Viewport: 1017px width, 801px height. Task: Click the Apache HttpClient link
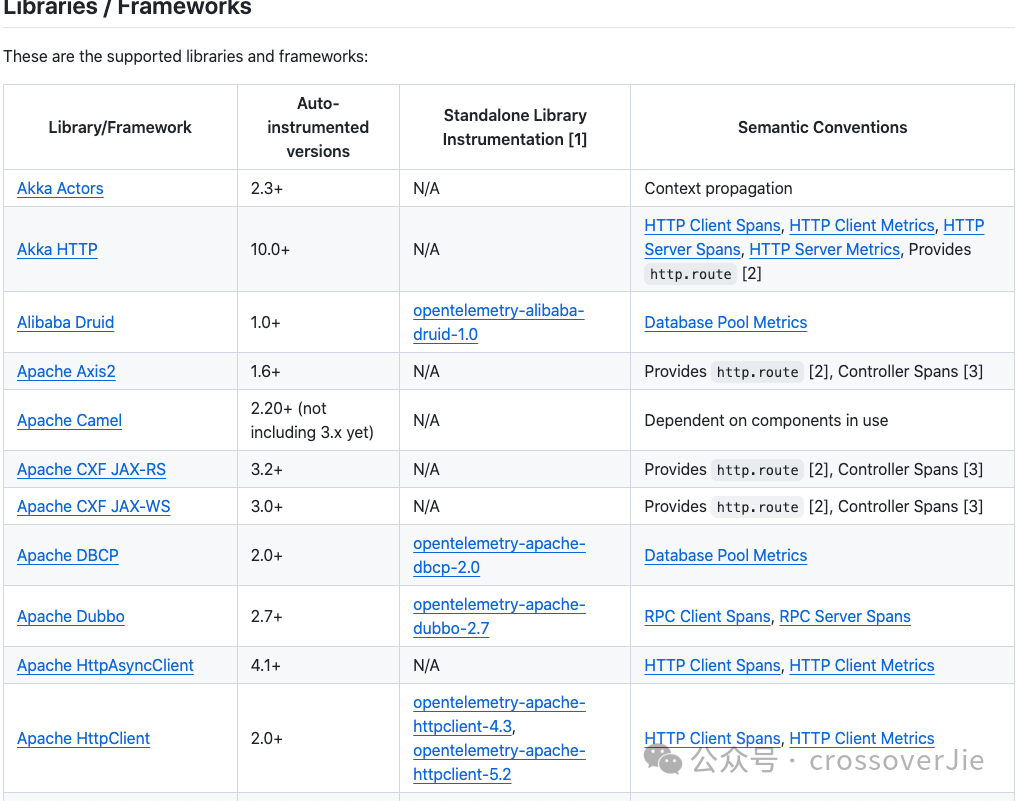point(83,738)
